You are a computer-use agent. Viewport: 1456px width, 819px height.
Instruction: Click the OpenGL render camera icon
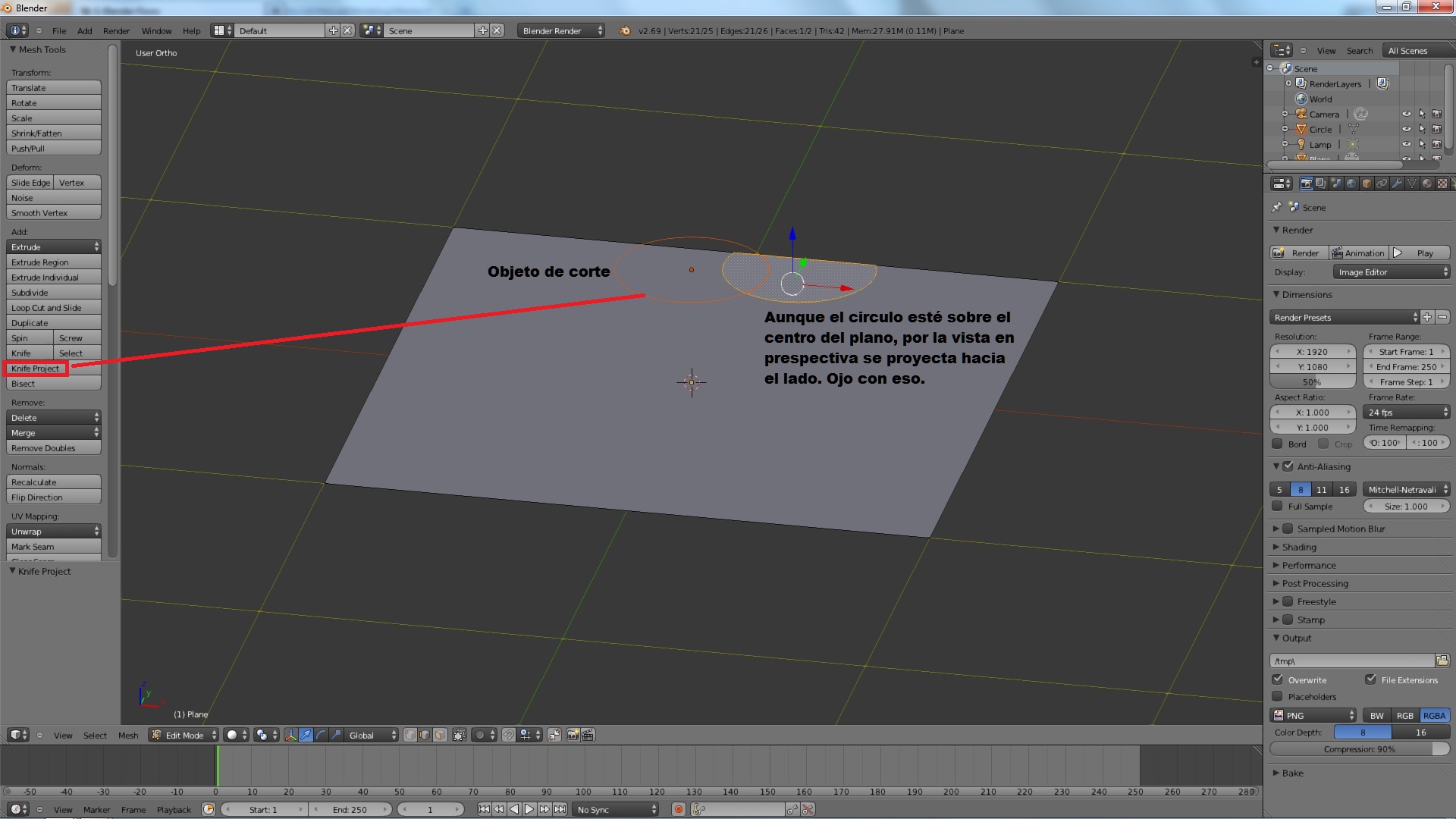pos(573,735)
